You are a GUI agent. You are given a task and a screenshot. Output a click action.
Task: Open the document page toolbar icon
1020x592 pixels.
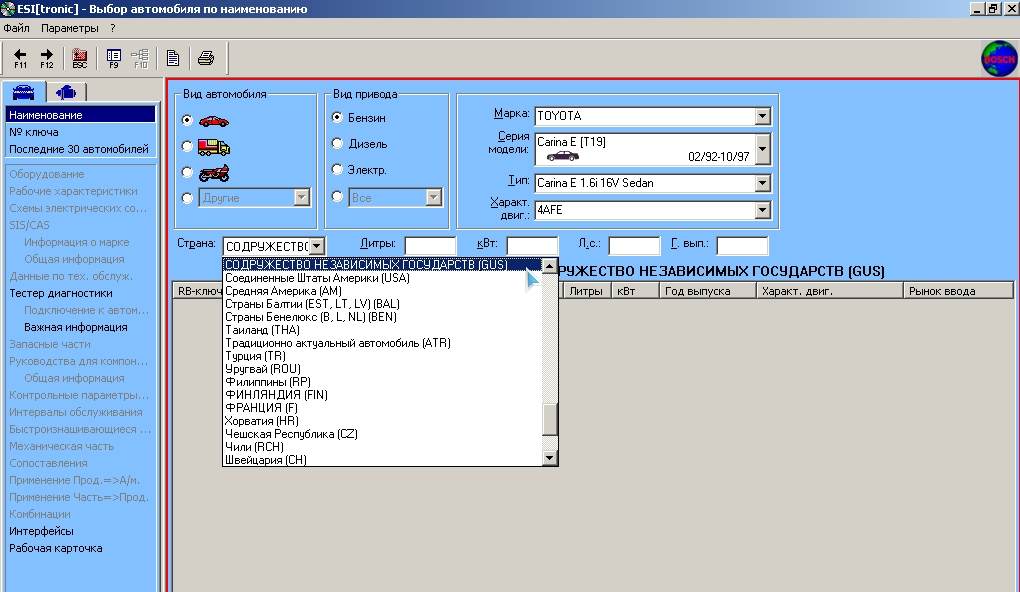173,58
